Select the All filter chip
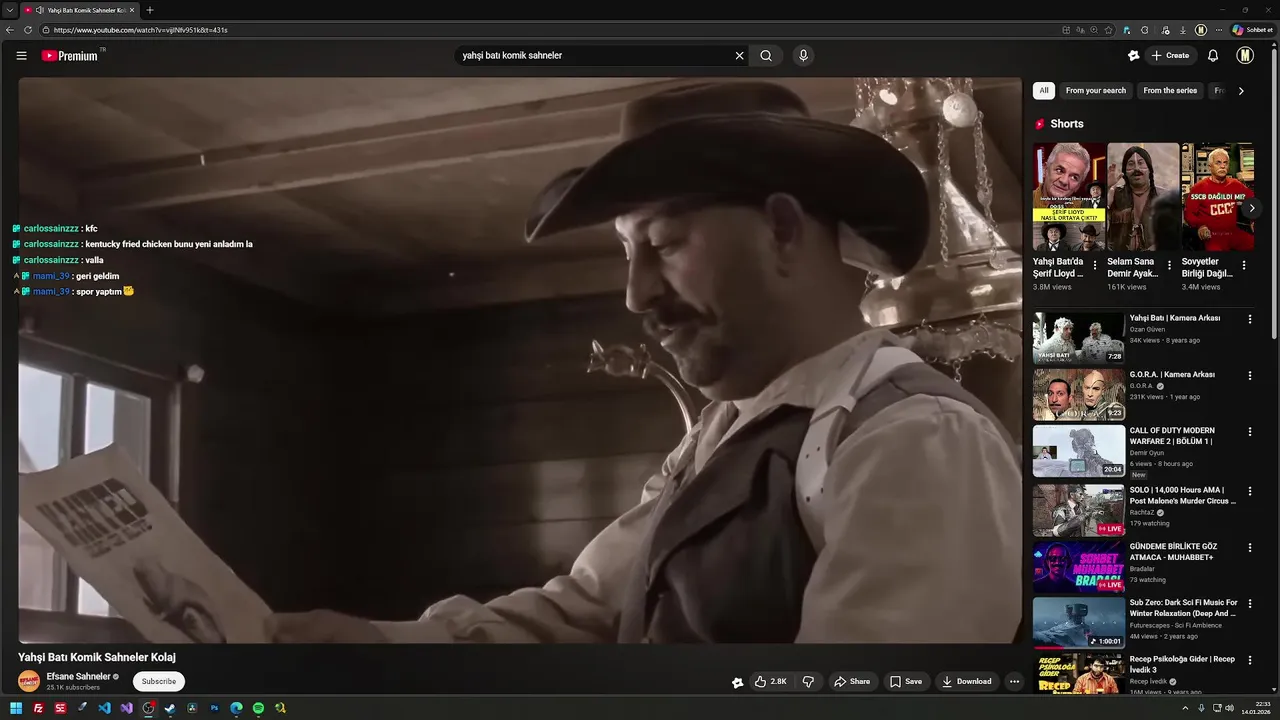 [x=1044, y=90]
